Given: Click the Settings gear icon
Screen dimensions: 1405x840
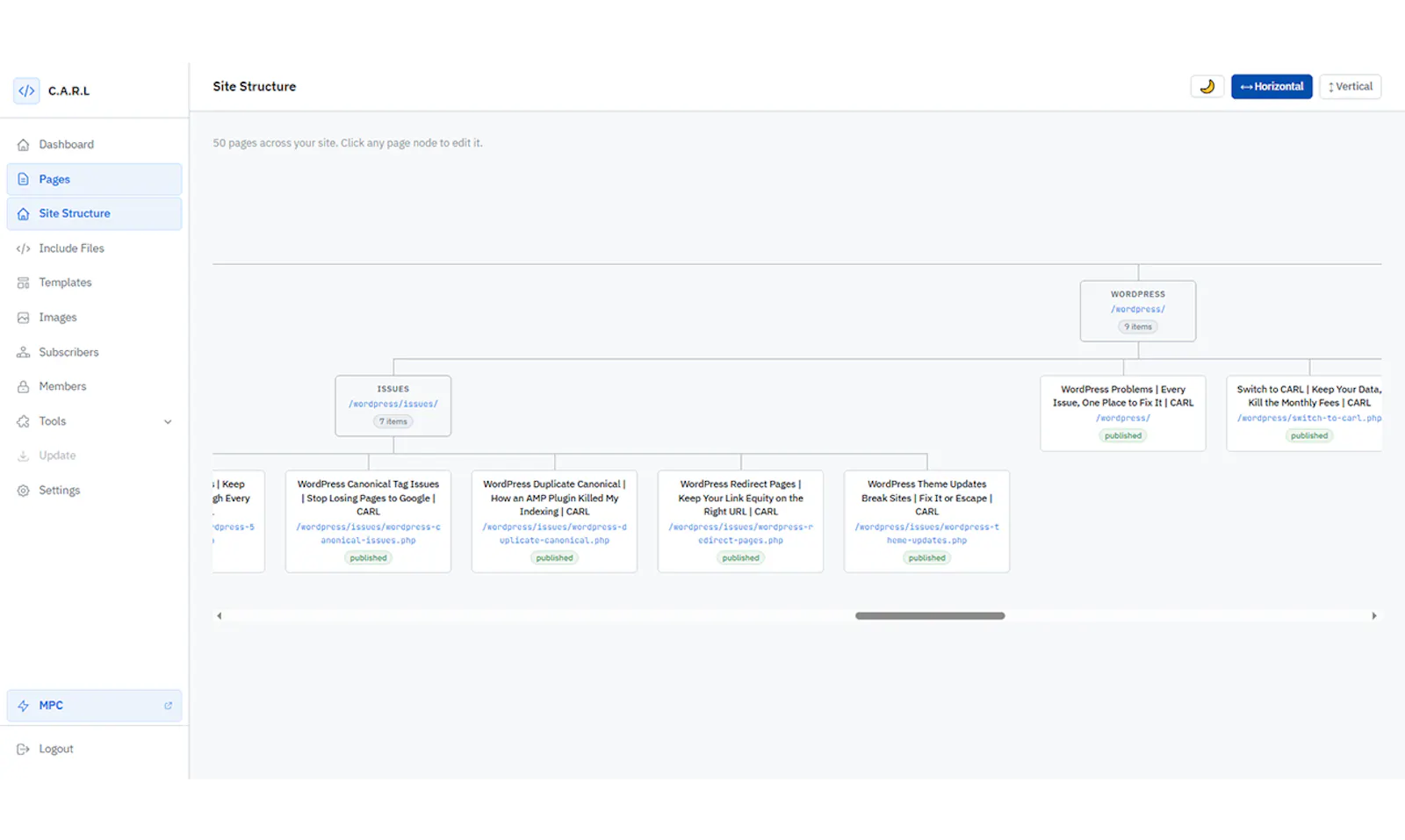Looking at the screenshot, I should (x=24, y=491).
